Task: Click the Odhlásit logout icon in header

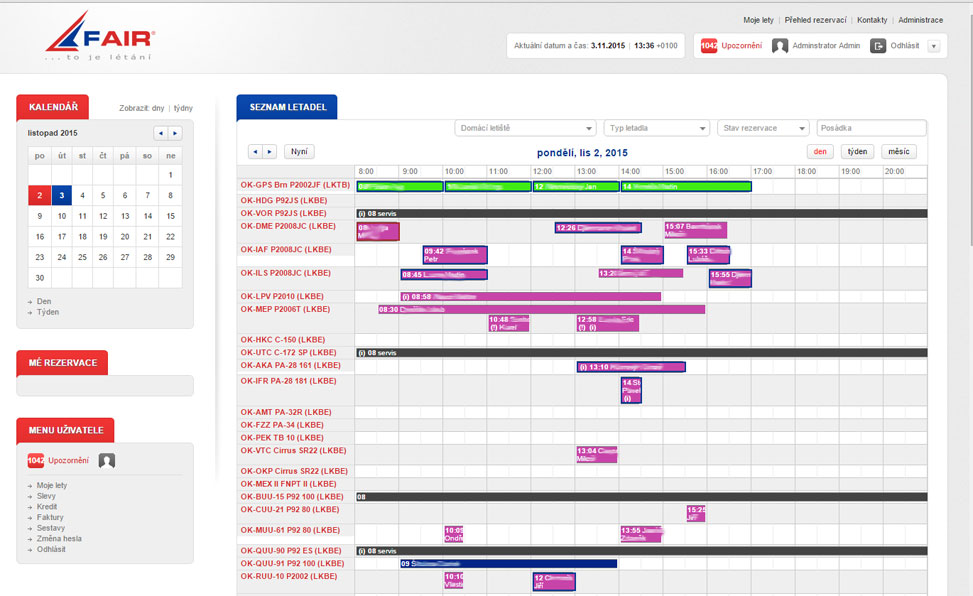Action: tap(878, 46)
